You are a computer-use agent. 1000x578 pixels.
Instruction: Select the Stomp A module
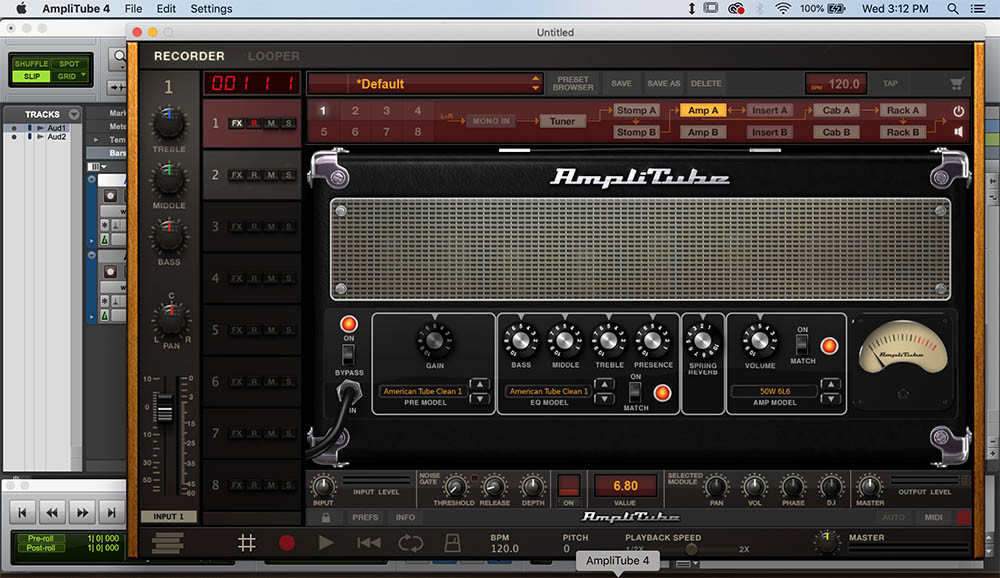click(x=636, y=110)
